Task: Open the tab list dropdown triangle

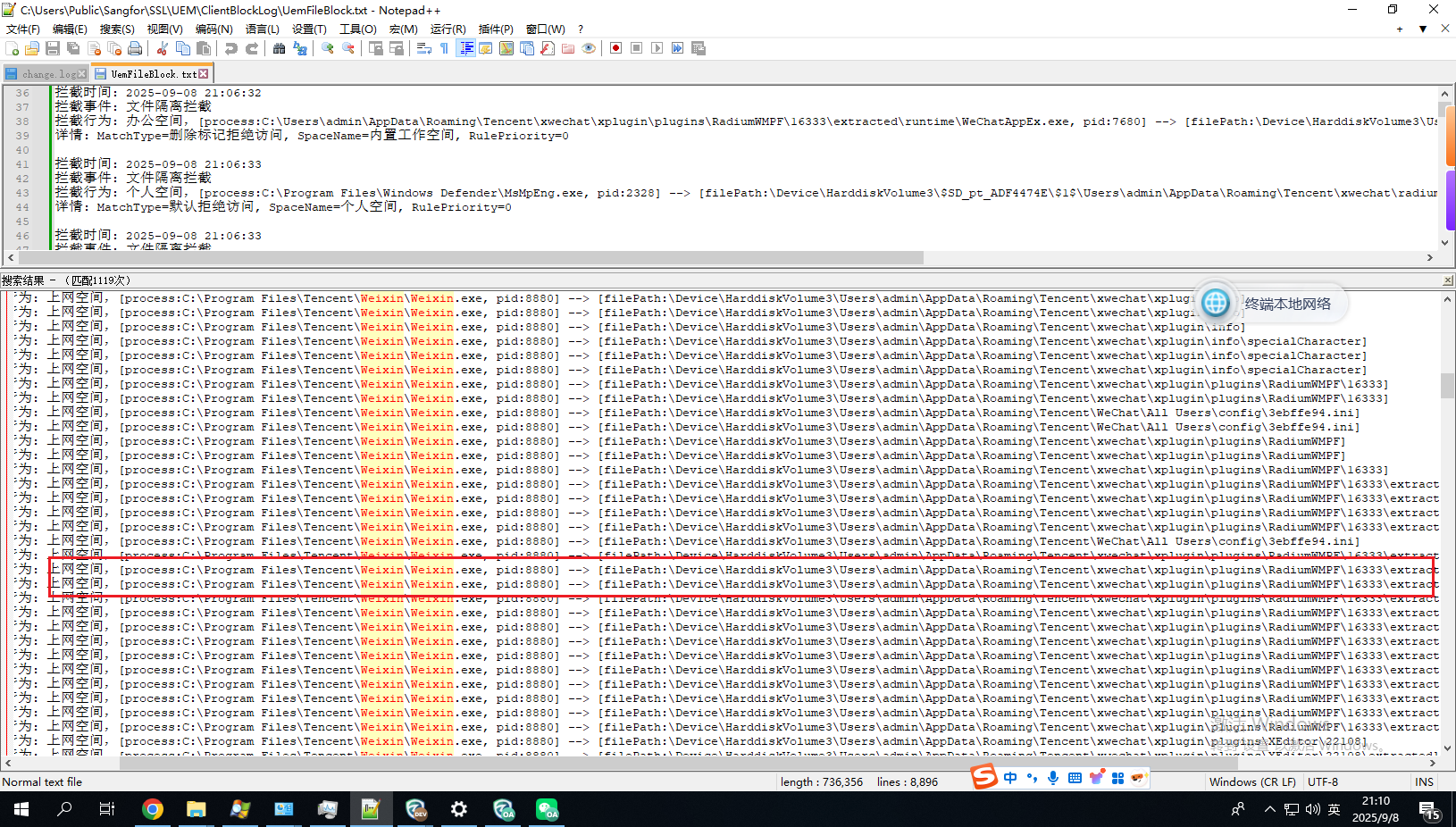Action: (1423, 29)
